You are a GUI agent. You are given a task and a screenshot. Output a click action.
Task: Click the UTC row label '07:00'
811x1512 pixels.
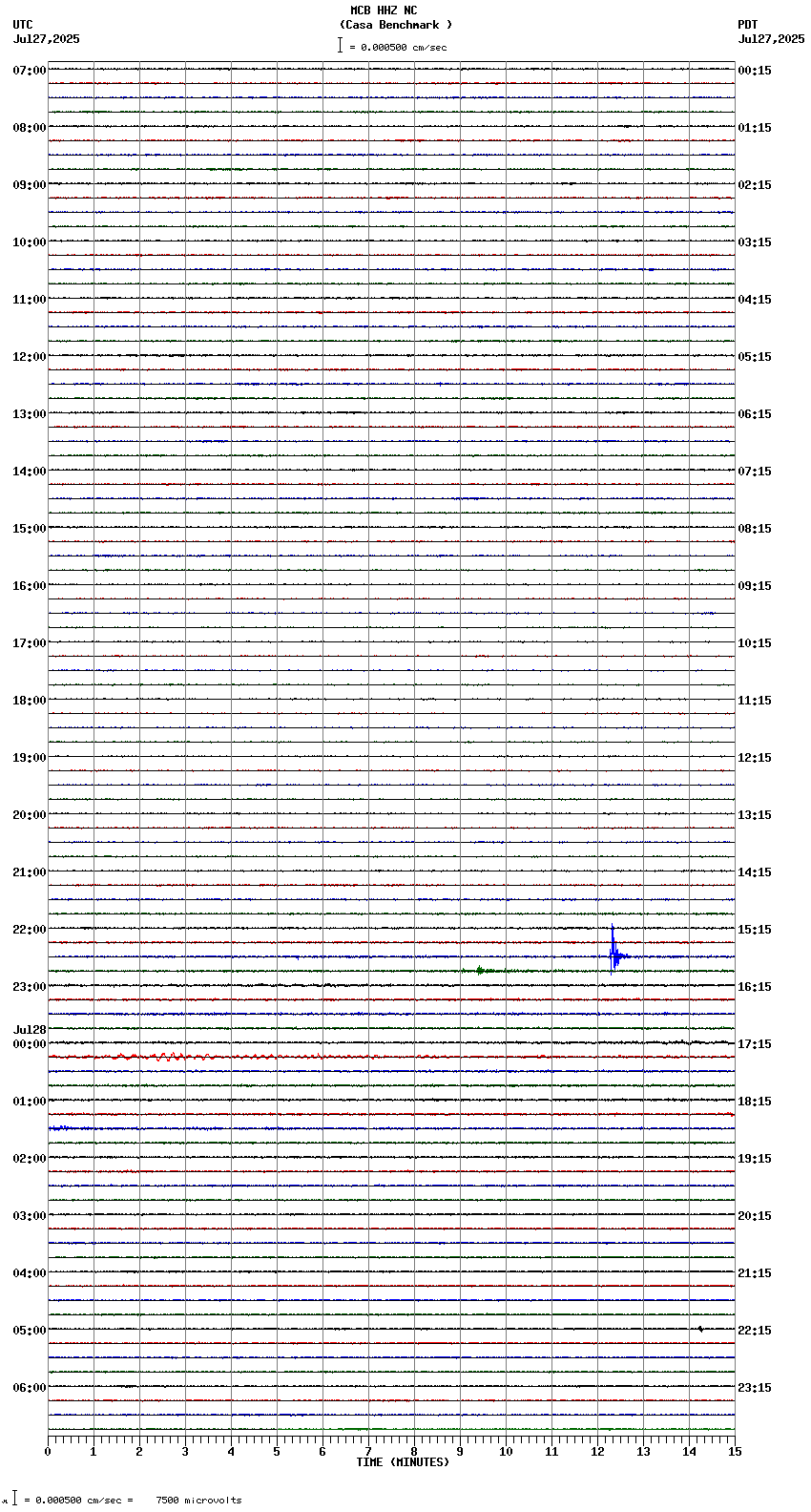30,71
